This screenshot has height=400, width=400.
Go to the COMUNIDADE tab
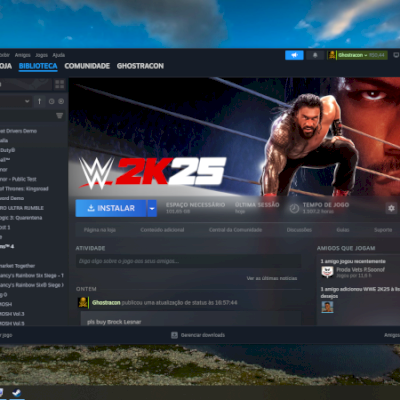[x=87, y=66]
